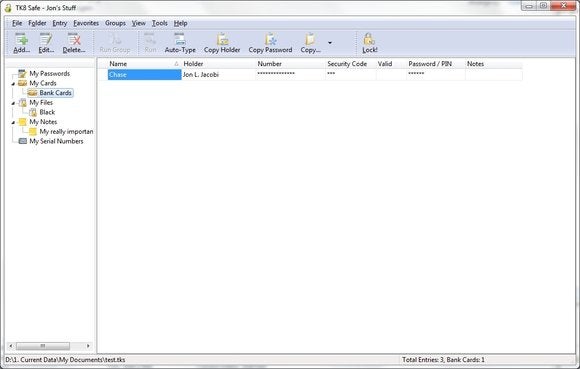Click the Add entry toolbar icon
The width and height of the screenshot is (580, 369).
coord(21,39)
